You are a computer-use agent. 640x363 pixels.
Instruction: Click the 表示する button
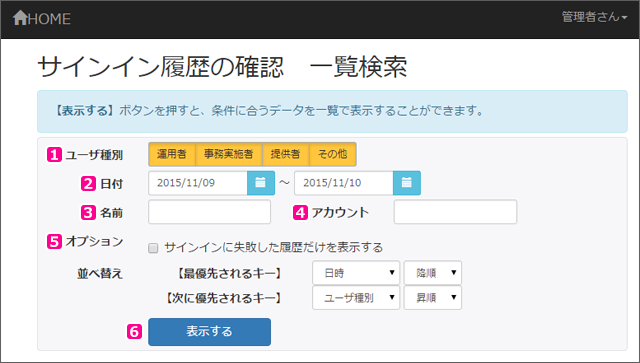coord(209,332)
